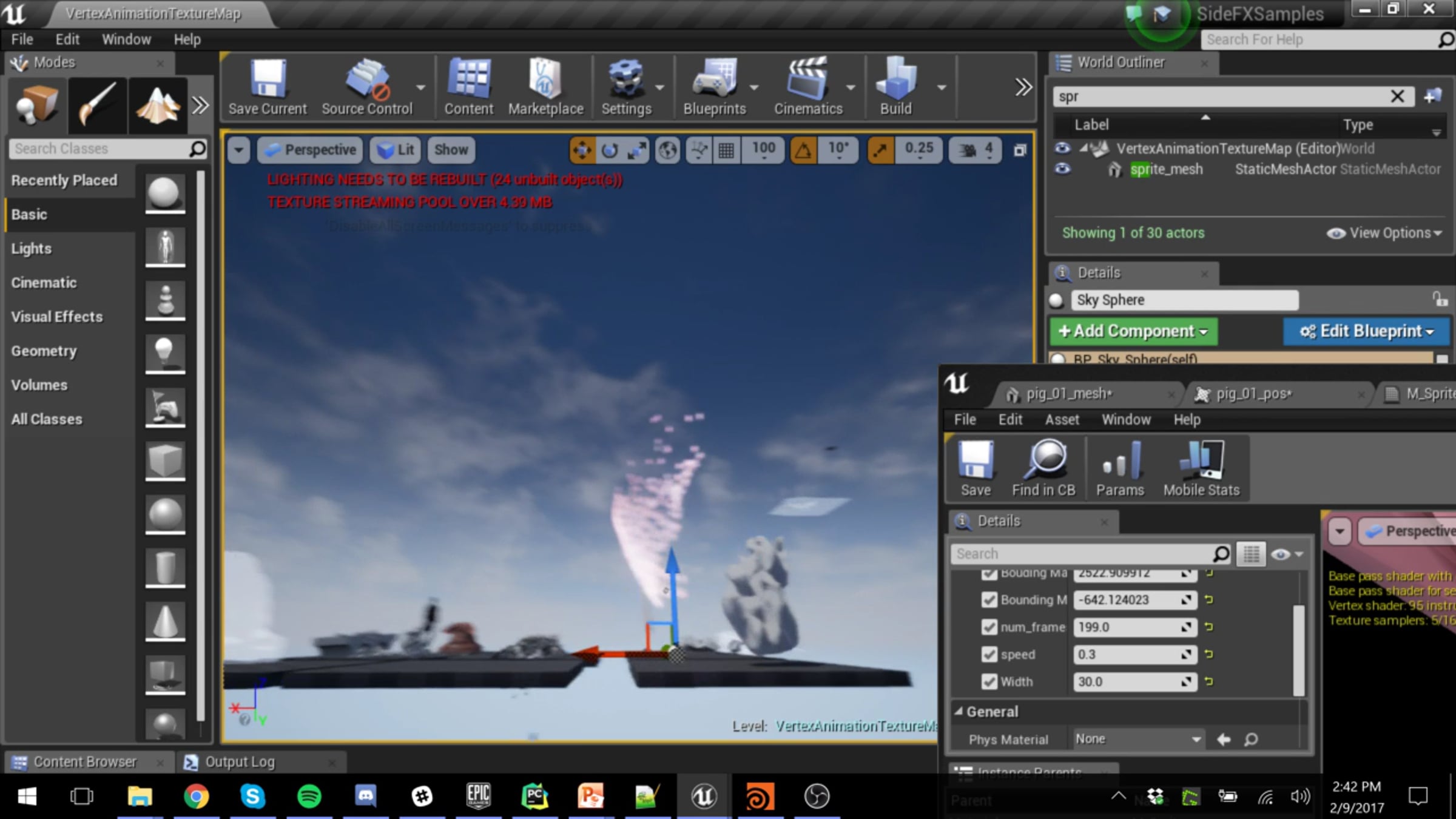Open the Phys Material dropdown
The height and width of the screenshot is (819, 1456).
tap(1137, 739)
